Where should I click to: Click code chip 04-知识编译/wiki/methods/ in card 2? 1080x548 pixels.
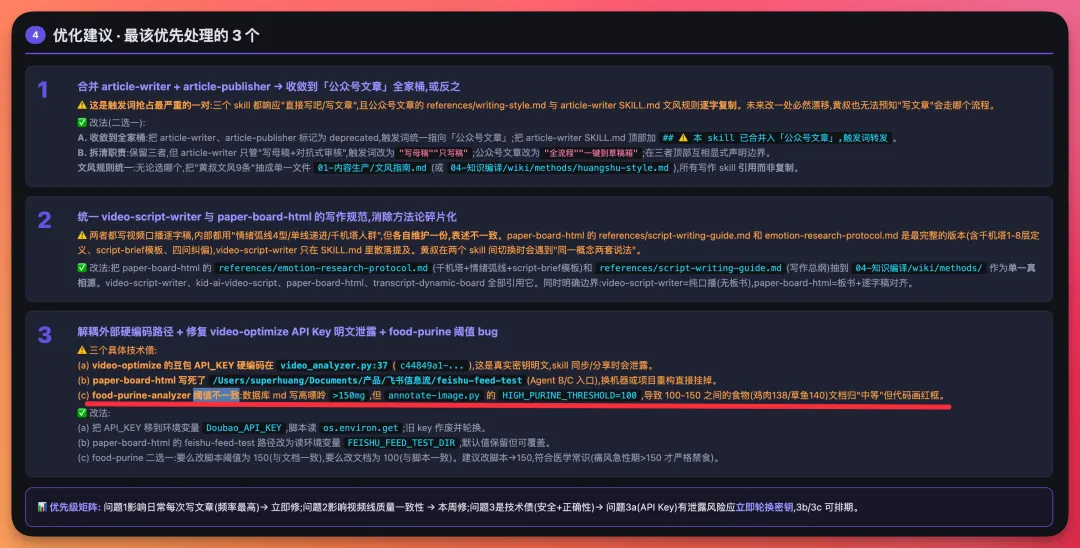[x=919, y=268]
